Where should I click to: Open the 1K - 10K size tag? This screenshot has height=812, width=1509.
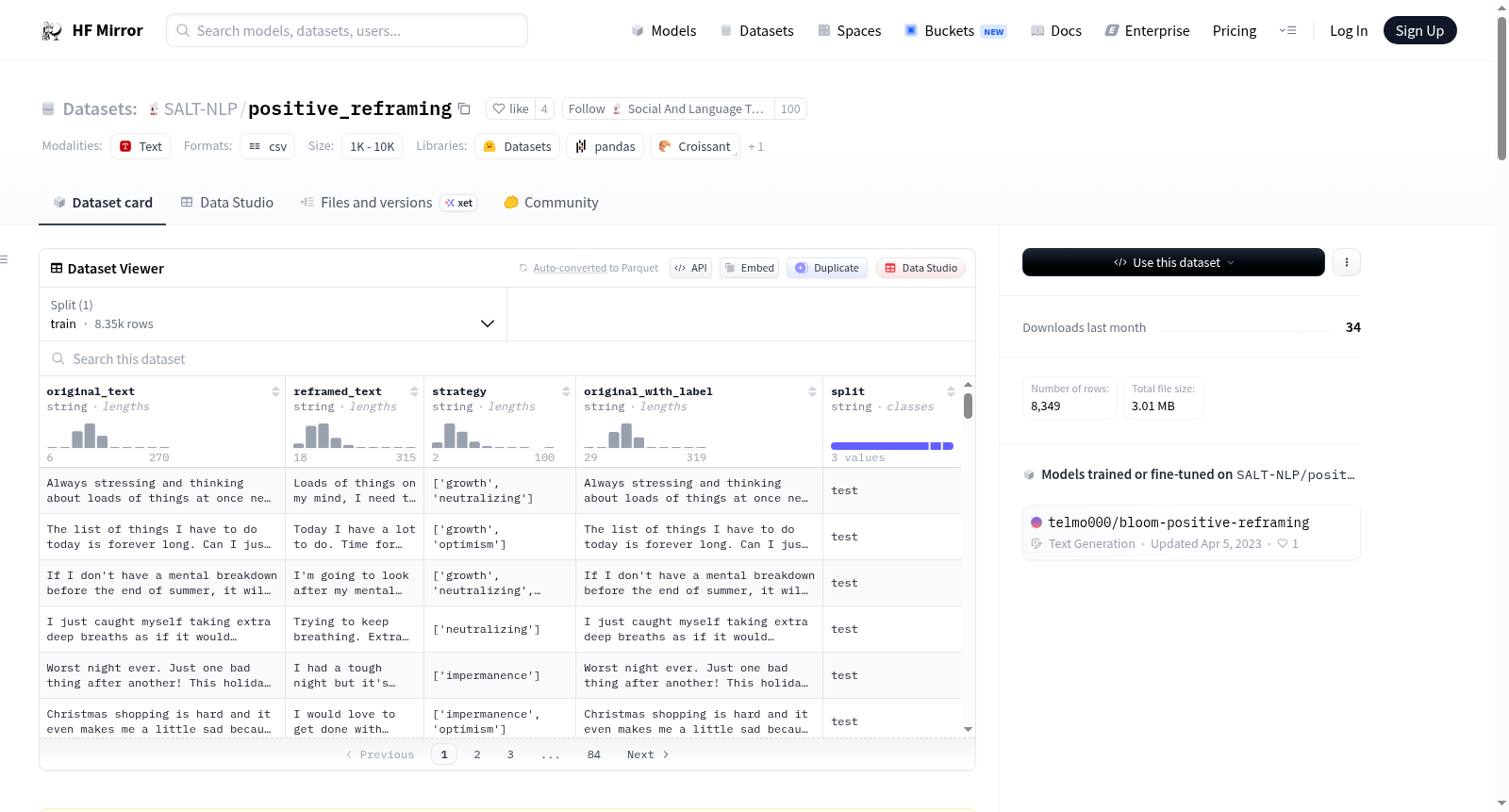[373, 146]
